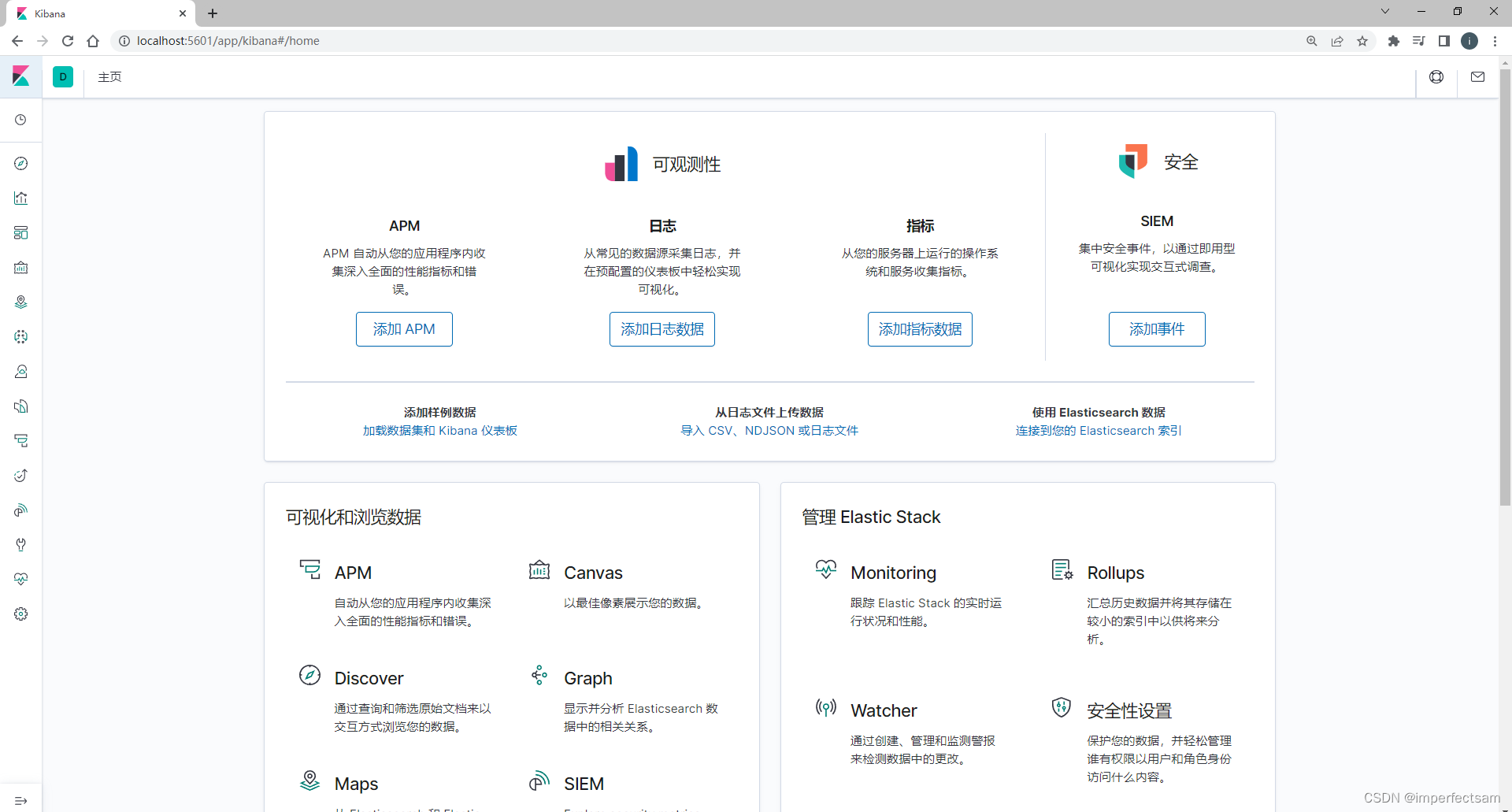Open browser extensions puzzle icon
This screenshot has width=1512, height=812.
coord(1394,41)
